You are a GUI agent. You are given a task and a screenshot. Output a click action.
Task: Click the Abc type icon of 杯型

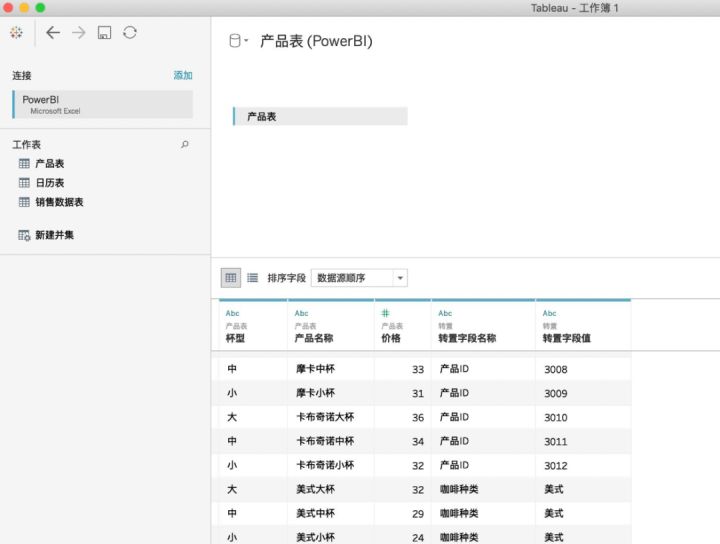[232, 314]
